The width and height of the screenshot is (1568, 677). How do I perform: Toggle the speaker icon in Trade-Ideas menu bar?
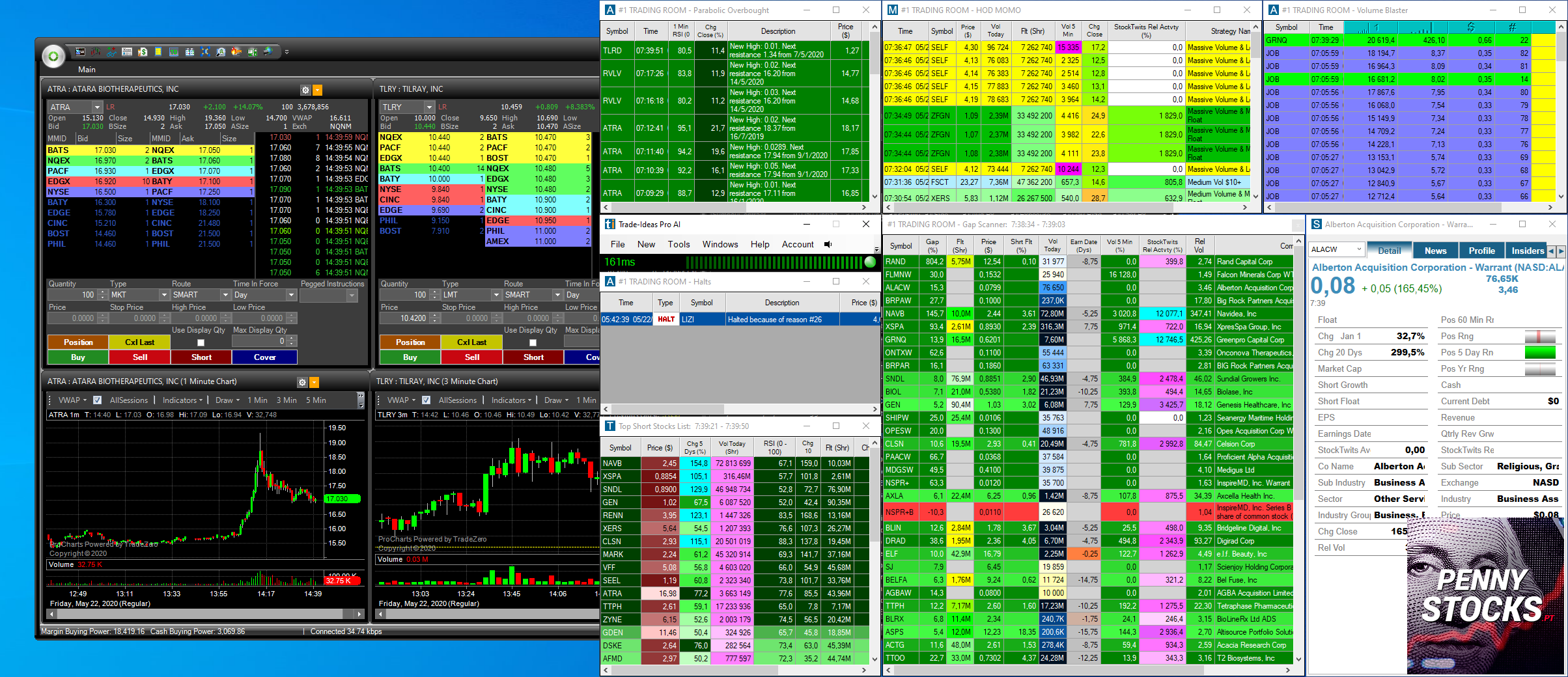click(x=828, y=245)
